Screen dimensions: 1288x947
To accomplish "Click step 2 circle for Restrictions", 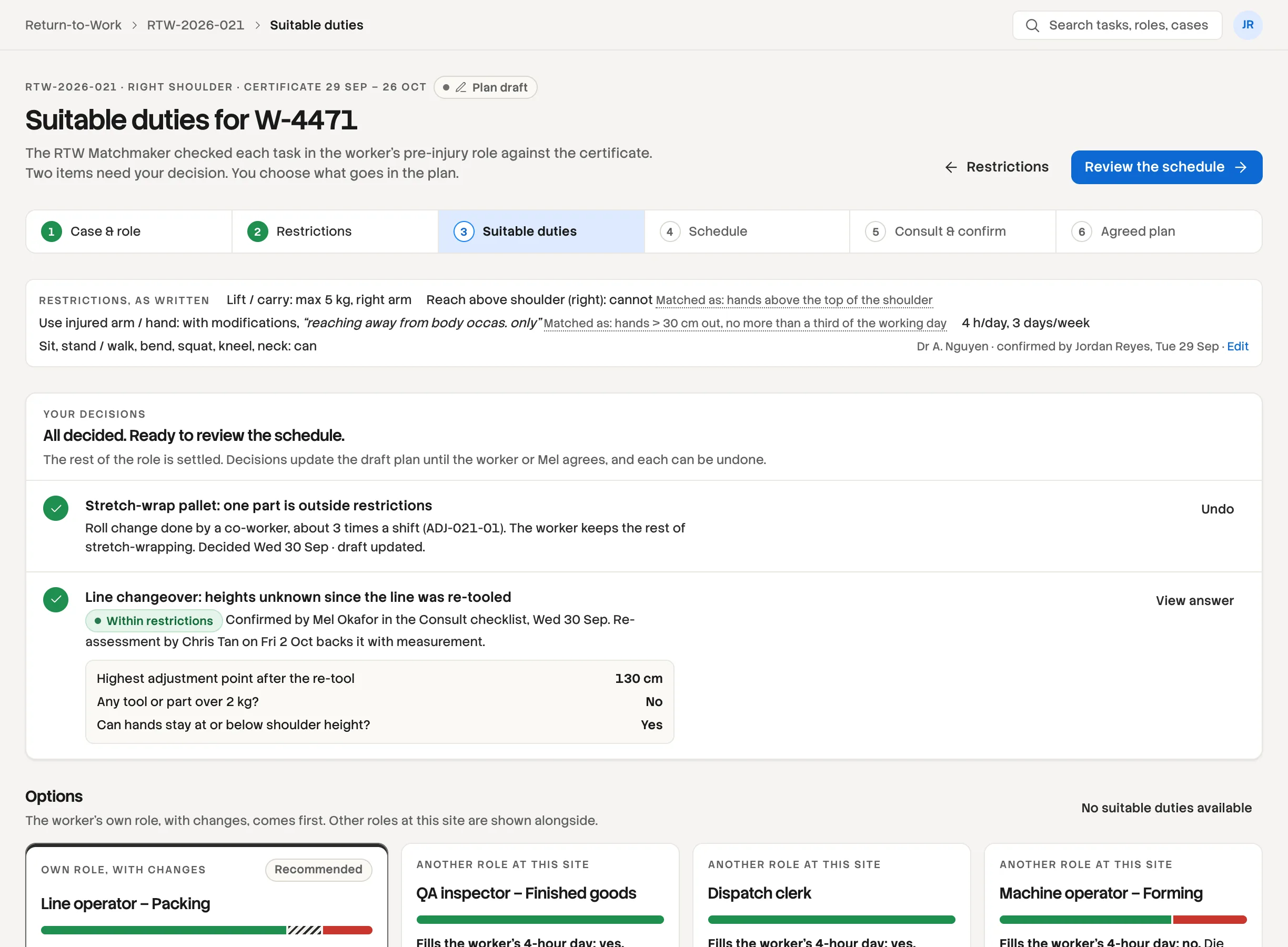I will 257,231.
